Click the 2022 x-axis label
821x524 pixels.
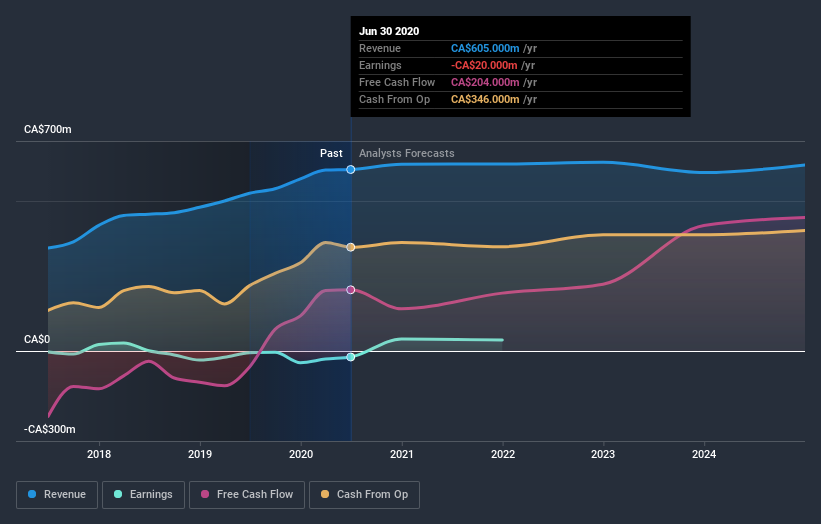[x=503, y=454]
